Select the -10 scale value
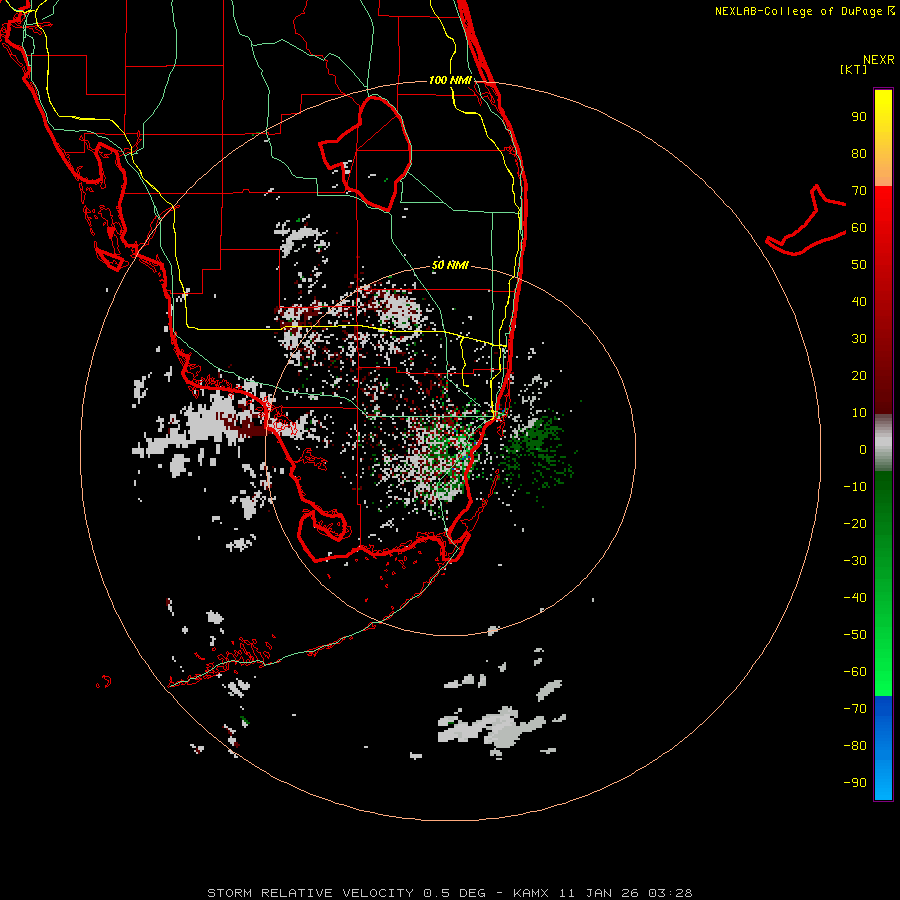The height and width of the screenshot is (900, 900). (855, 487)
